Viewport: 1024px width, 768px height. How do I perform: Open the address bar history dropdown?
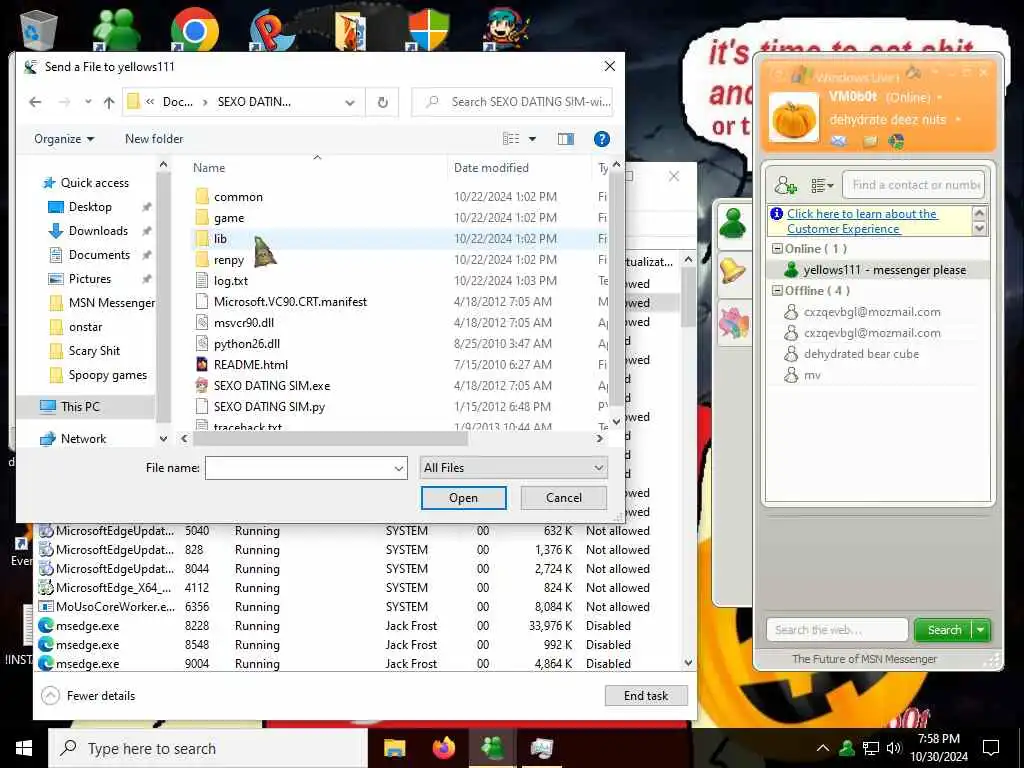click(349, 103)
